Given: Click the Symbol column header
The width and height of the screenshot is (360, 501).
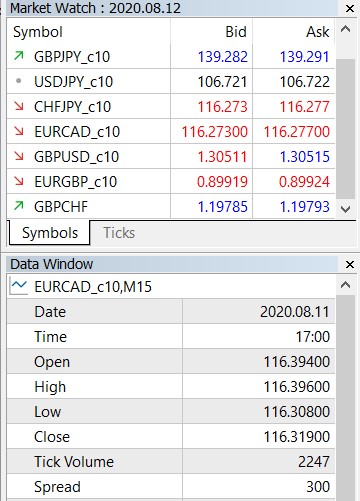Looking at the screenshot, I should pos(89,32).
